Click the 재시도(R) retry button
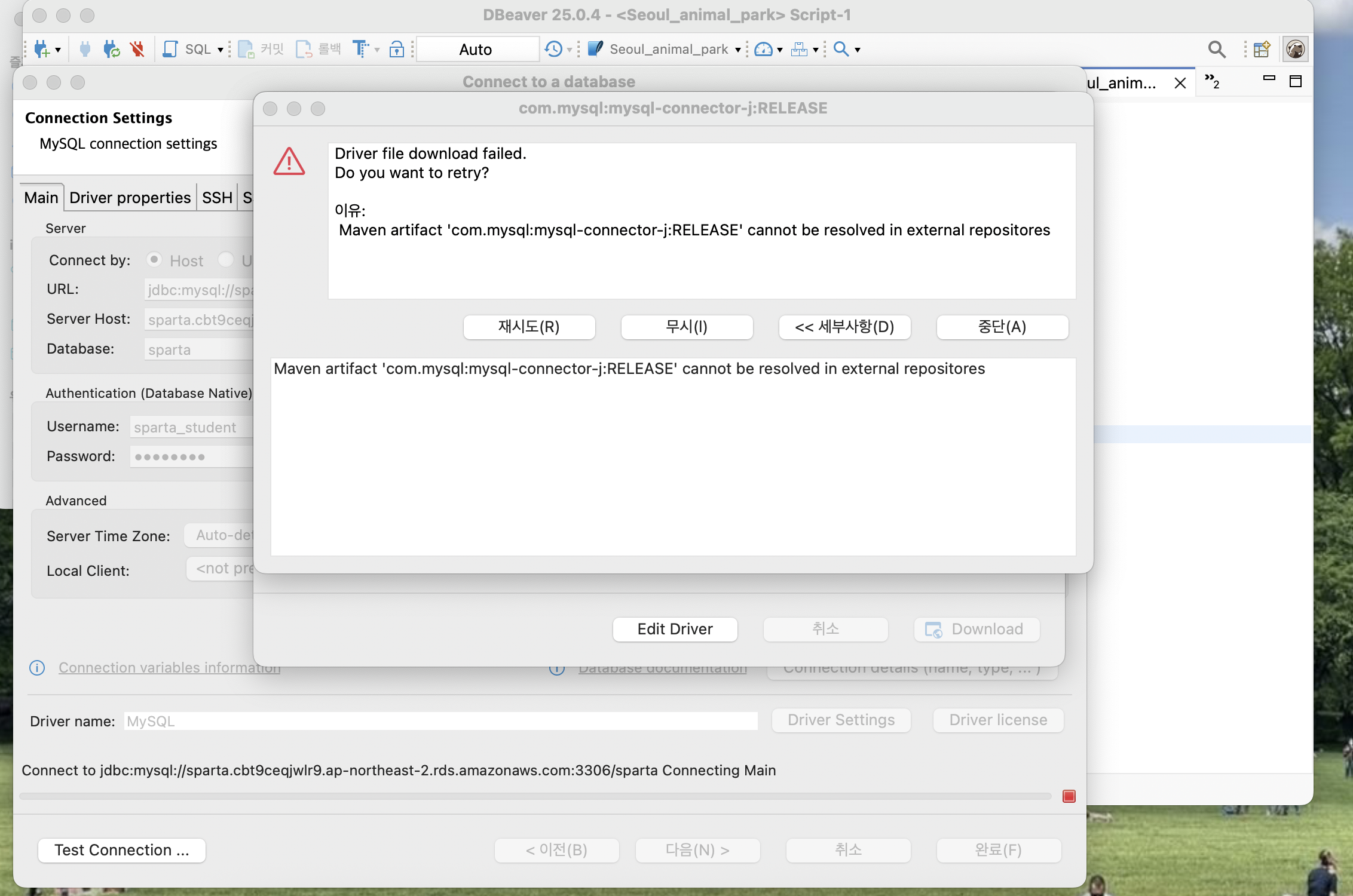 [x=529, y=327]
